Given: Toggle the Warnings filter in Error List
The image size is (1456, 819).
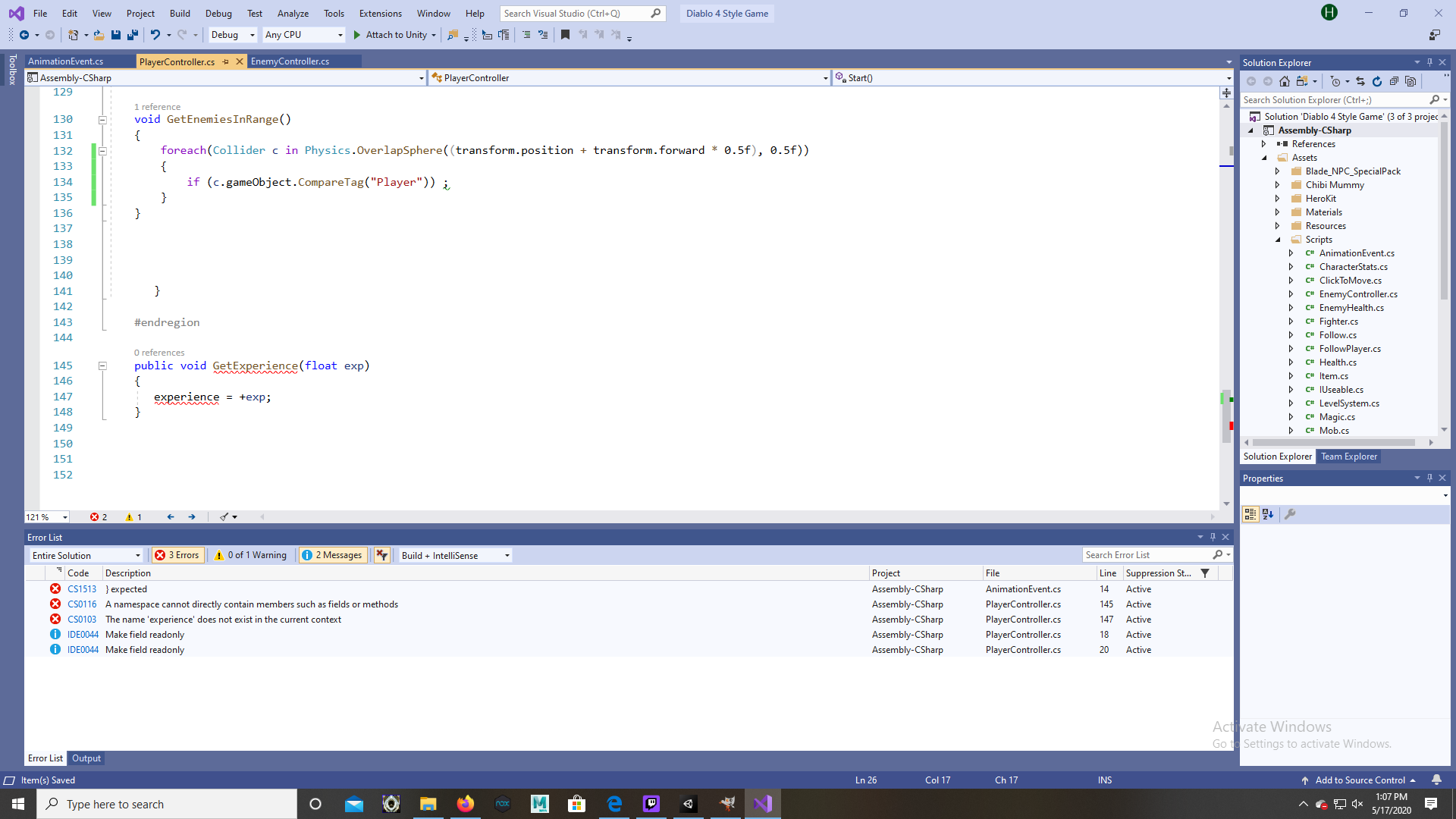Looking at the screenshot, I should [x=250, y=554].
